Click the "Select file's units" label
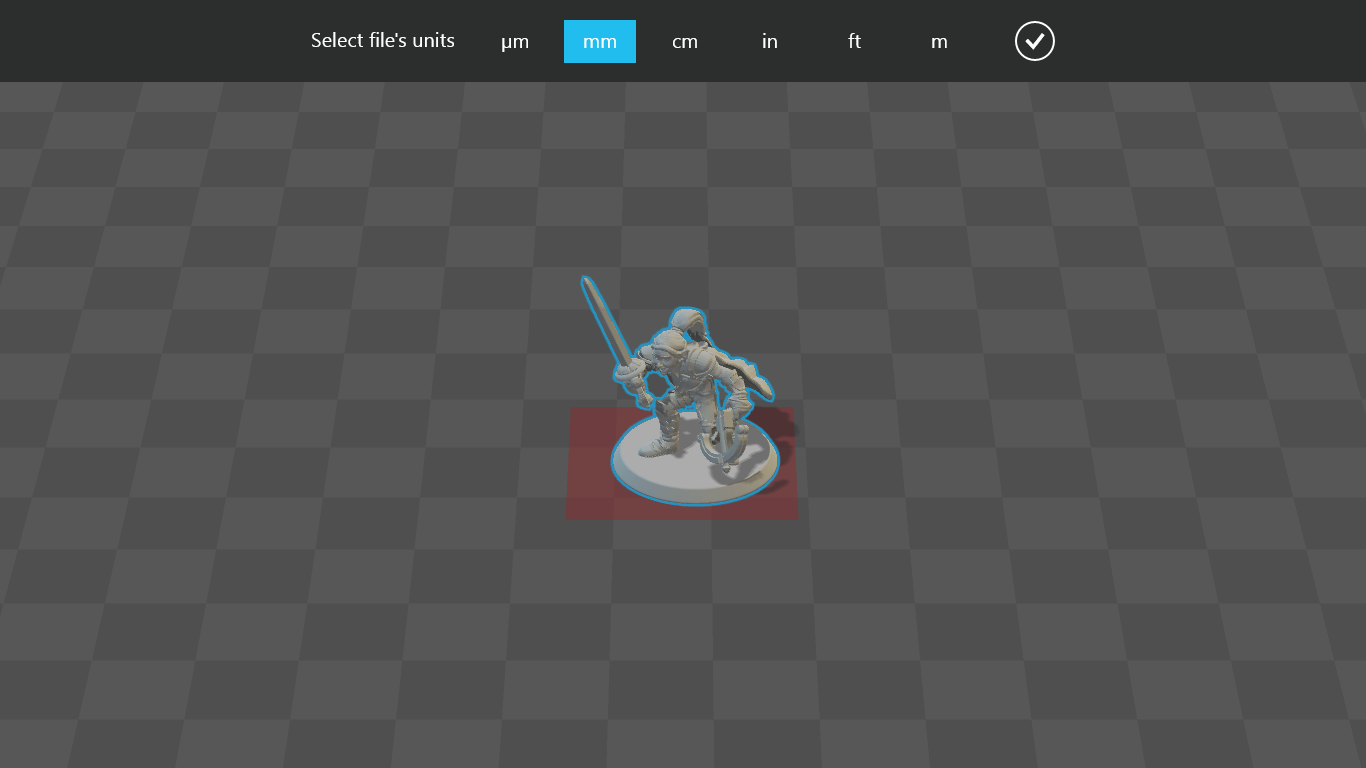 coord(382,41)
